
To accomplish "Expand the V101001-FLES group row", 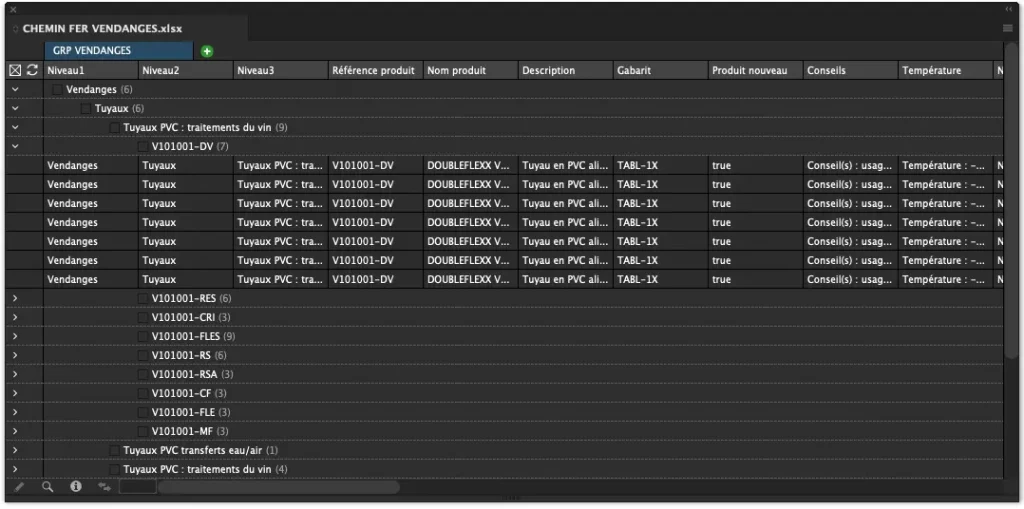I will click(15, 337).
